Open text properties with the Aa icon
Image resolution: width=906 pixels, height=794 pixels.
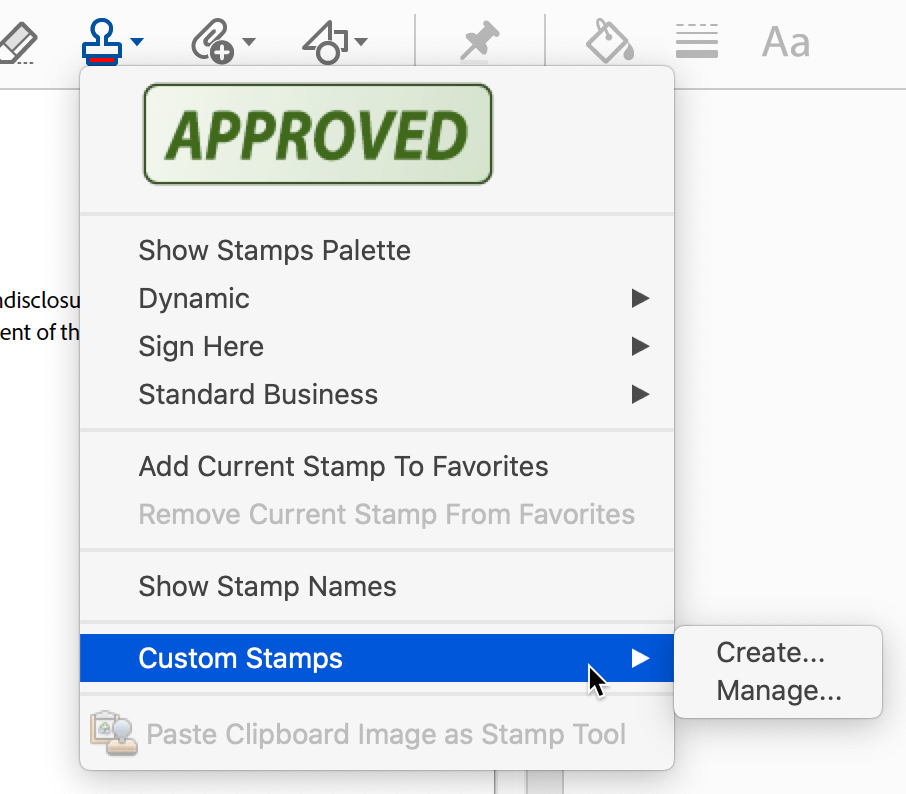pyautogui.click(x=785, y=40)
